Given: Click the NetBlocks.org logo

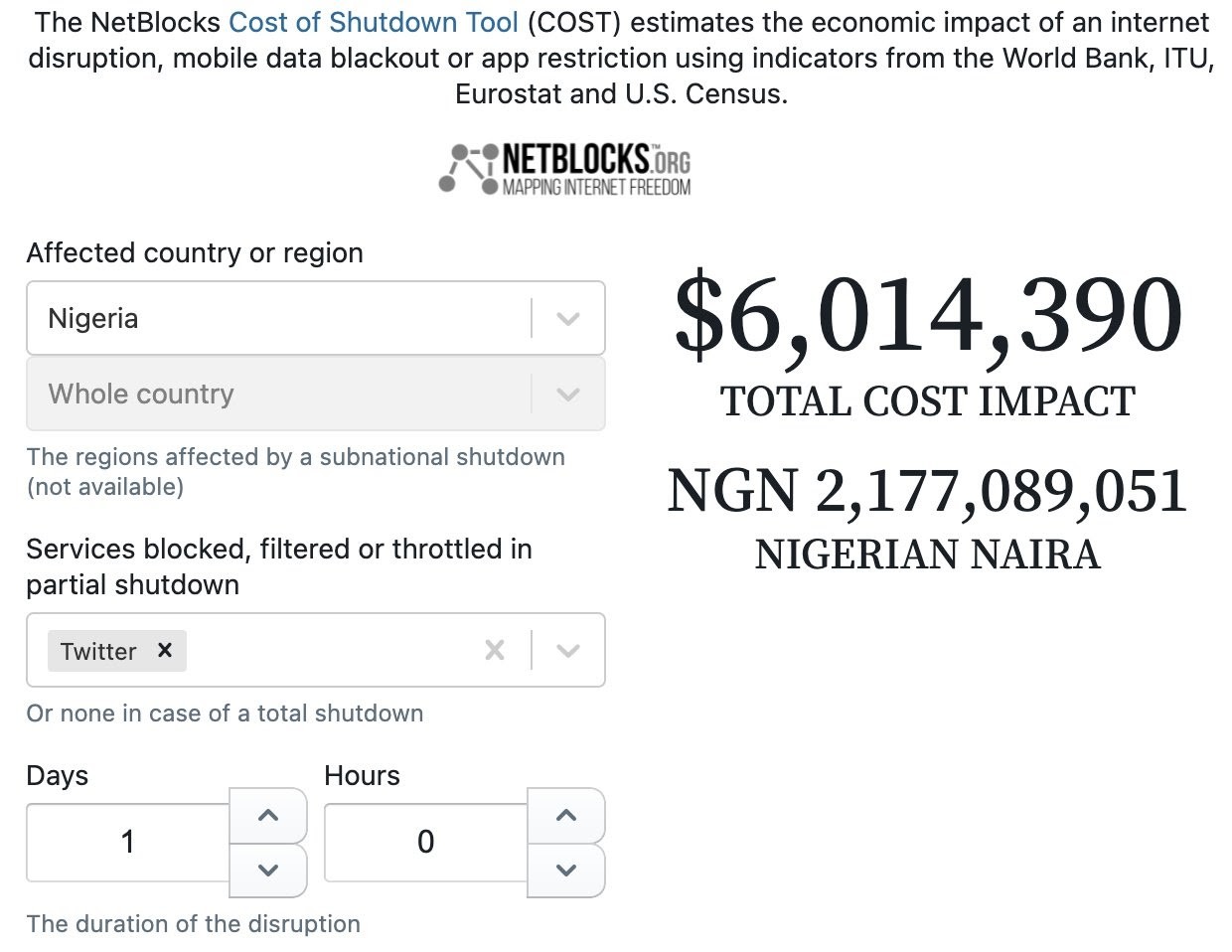Looking at the screenshot, I should [565, 170].
